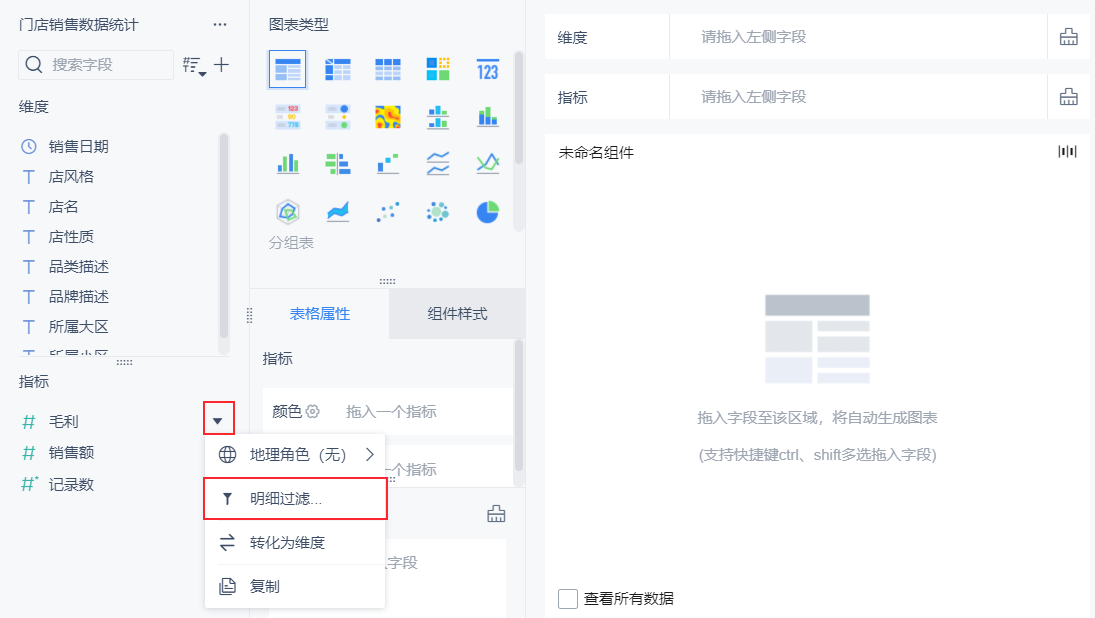Choose 明细过滤... from the context menu
Screen dimensions: 1095x618
point(295,499)
